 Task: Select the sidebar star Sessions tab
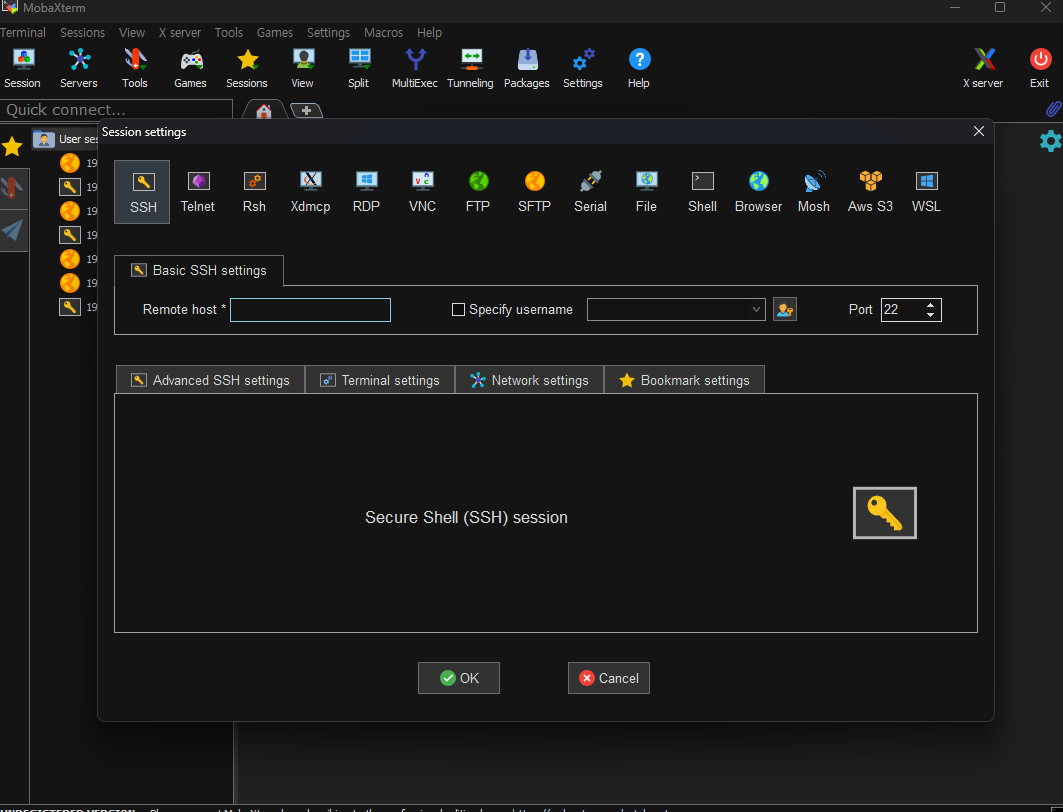click(12, 146)
